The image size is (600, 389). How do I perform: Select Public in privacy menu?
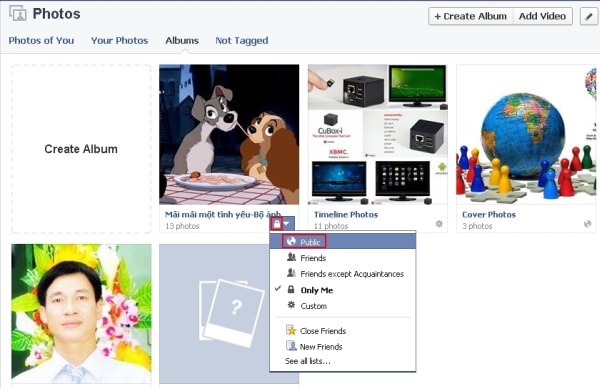point(343,242)
